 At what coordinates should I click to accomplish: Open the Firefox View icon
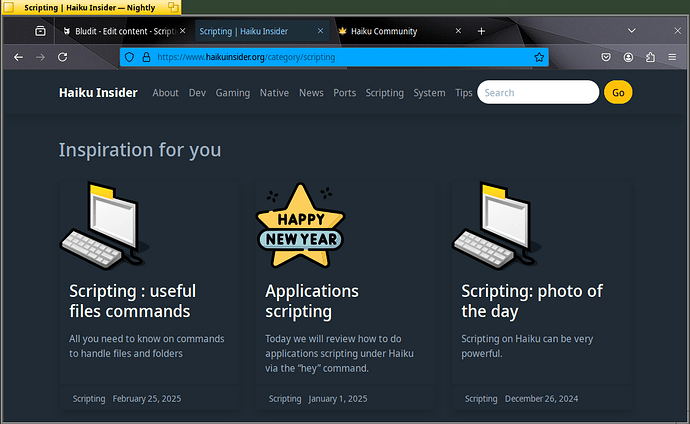pyautogui.click(x=40, y=31)
